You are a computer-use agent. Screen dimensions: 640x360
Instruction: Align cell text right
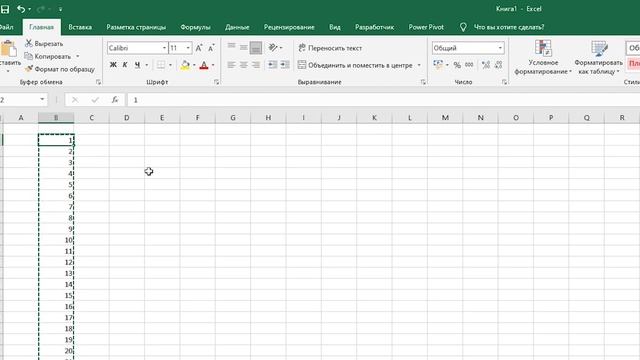coord(256,65)
